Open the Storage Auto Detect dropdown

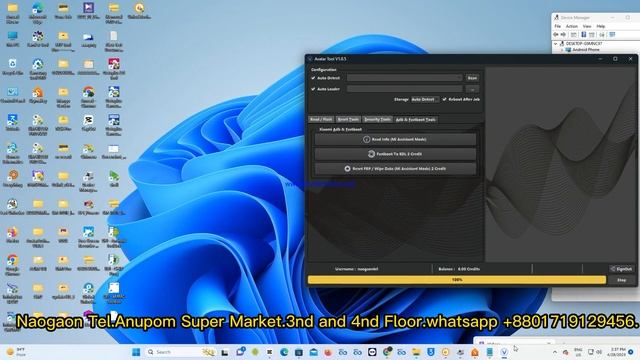pos(425,99)
